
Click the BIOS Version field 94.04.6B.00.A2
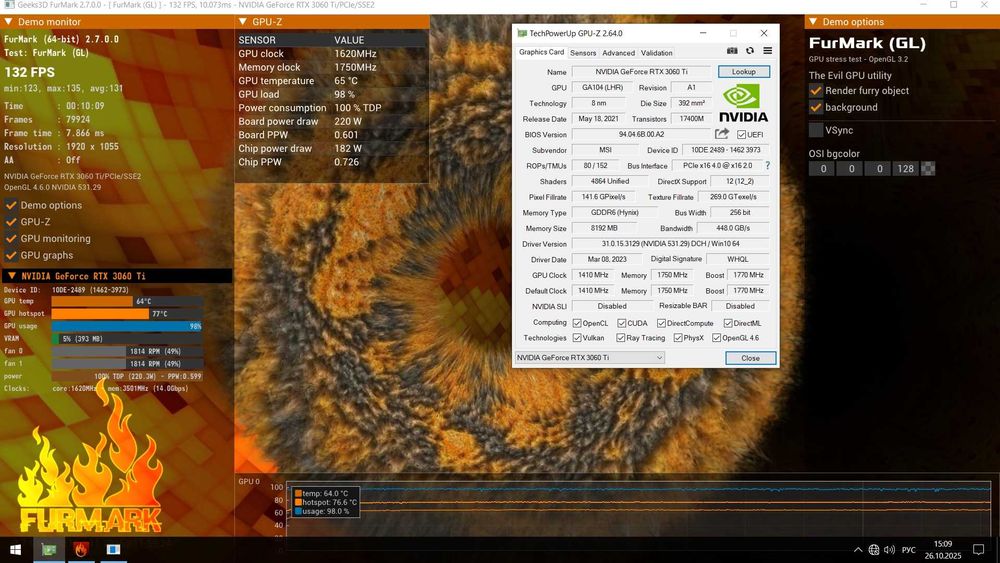click(x=641, y=135)
